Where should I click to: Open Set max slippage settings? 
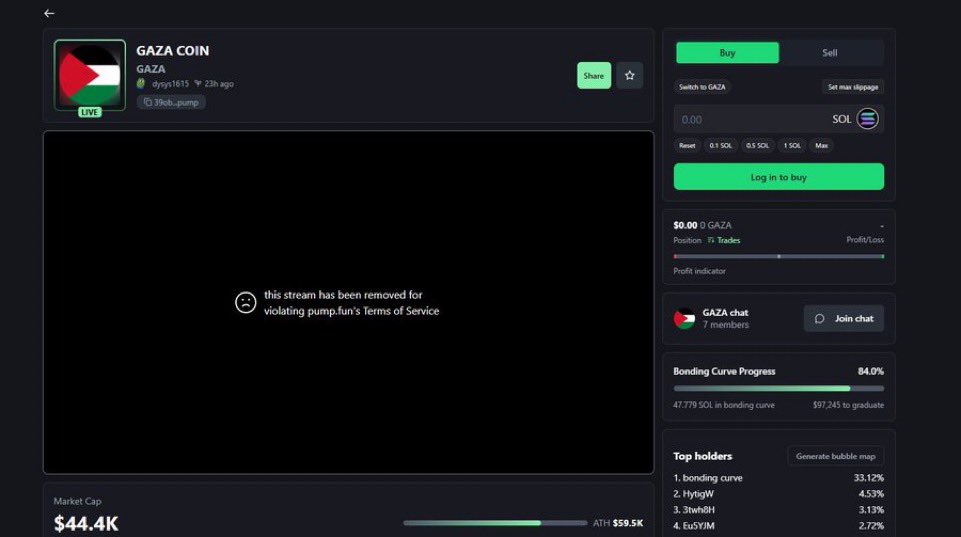tap(853, 87)
